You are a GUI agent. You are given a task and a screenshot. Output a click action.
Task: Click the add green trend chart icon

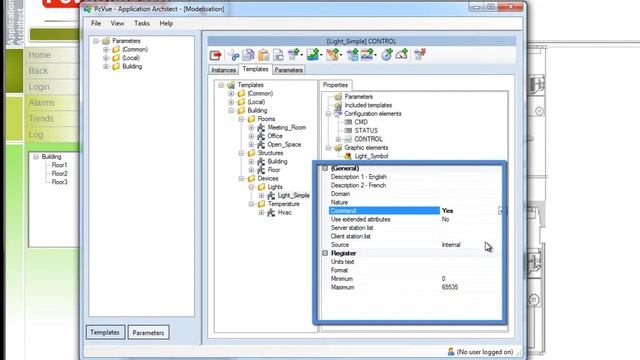[x=312, y=55]
